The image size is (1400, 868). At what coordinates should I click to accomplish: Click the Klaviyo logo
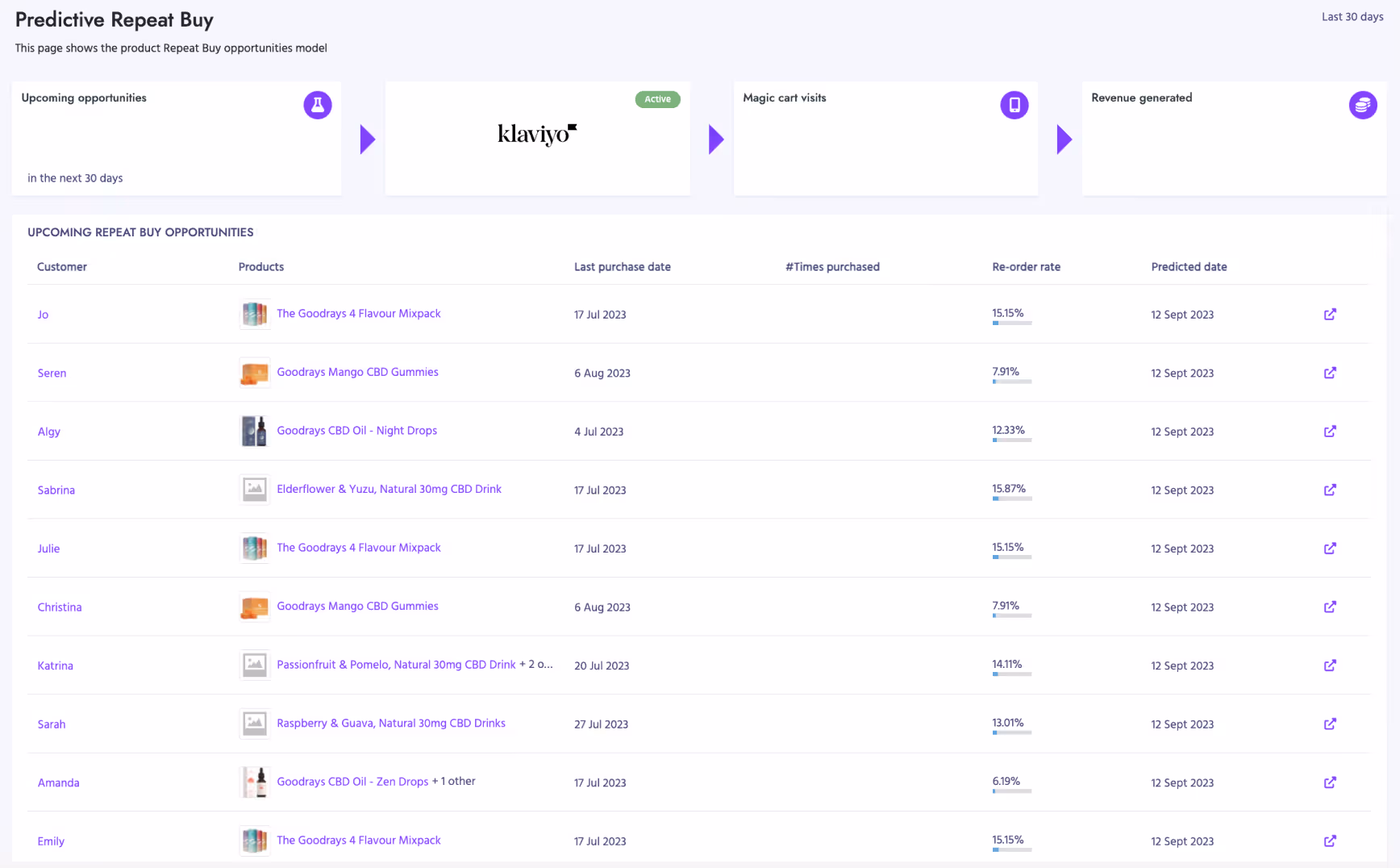537,133
